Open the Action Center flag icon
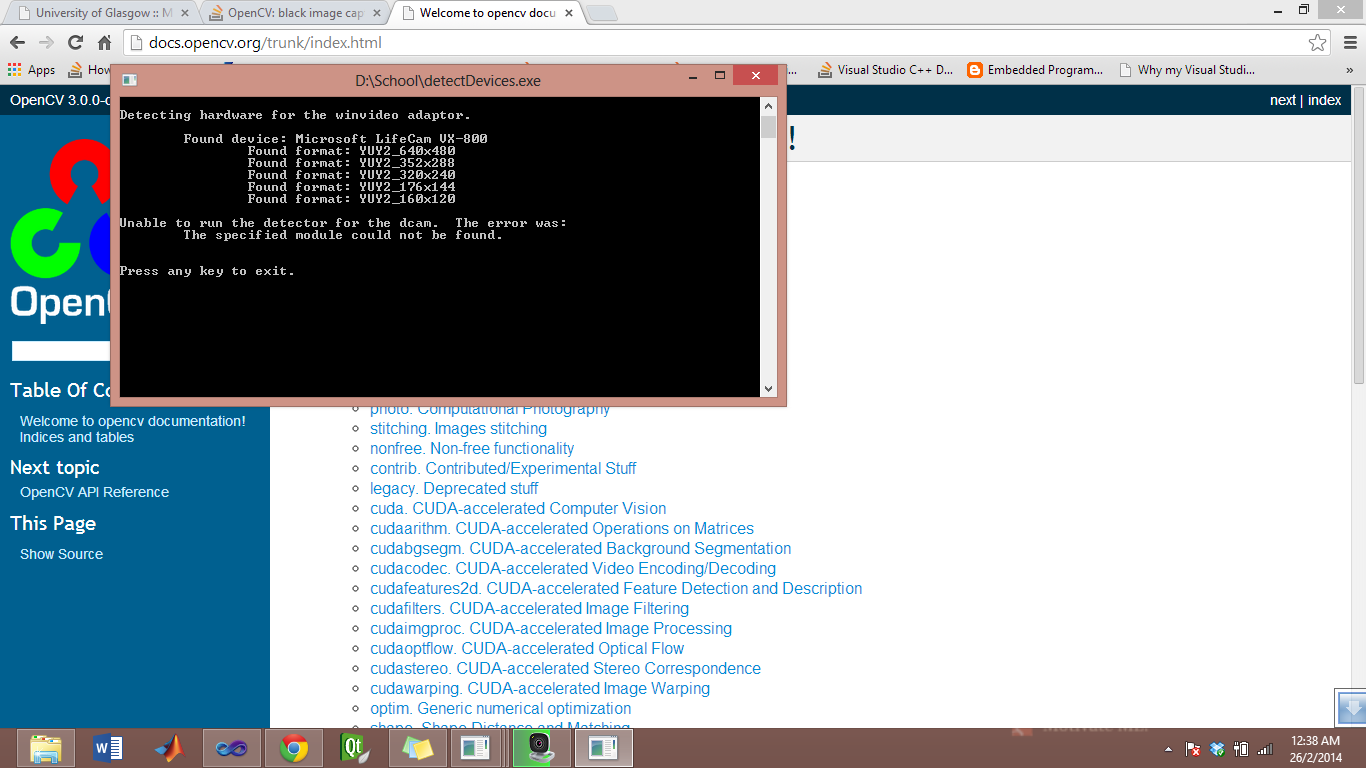Screen dimensions: 1366x768 1192,749
